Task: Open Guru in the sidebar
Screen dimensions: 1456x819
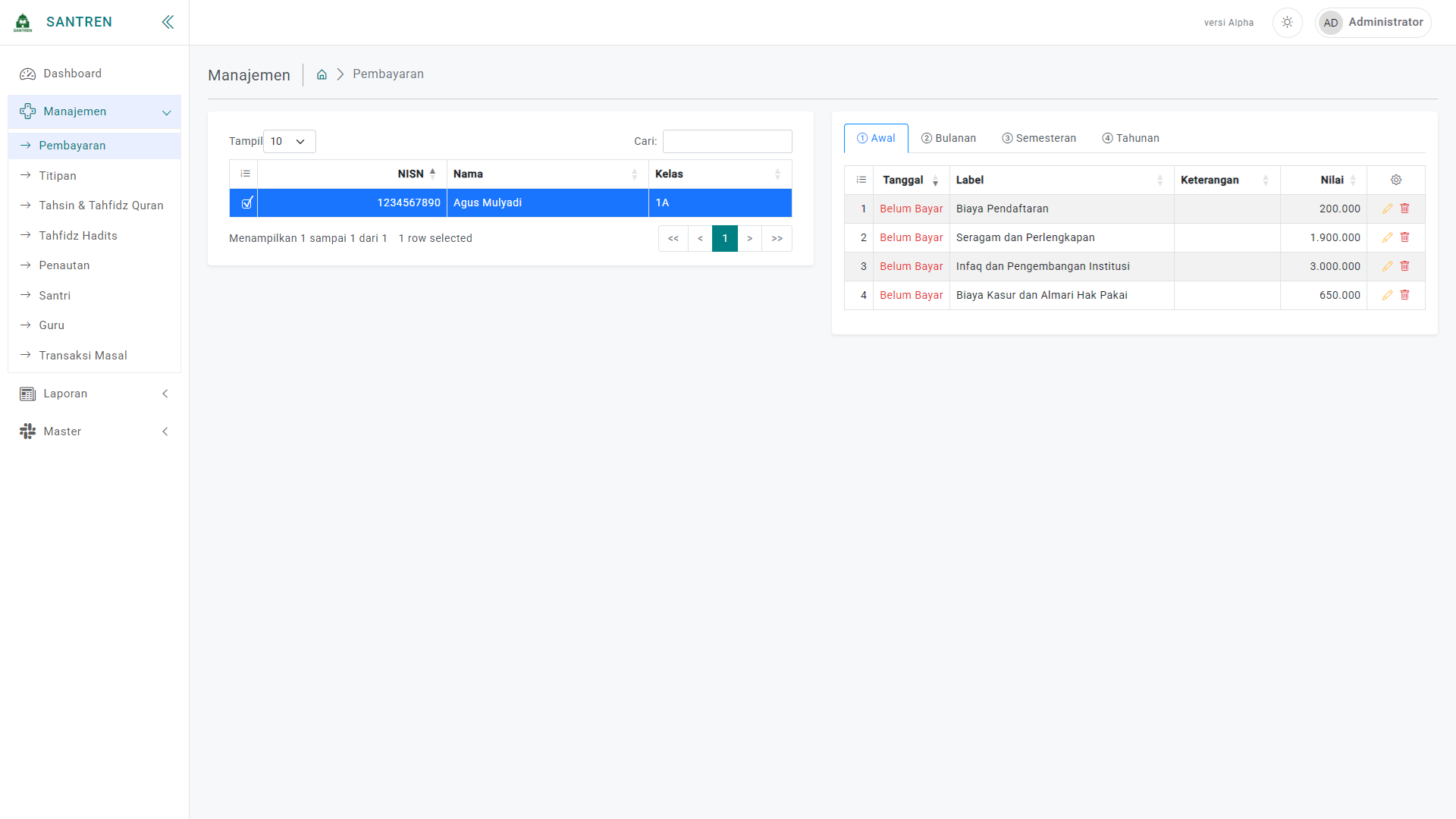Action: 94,325
